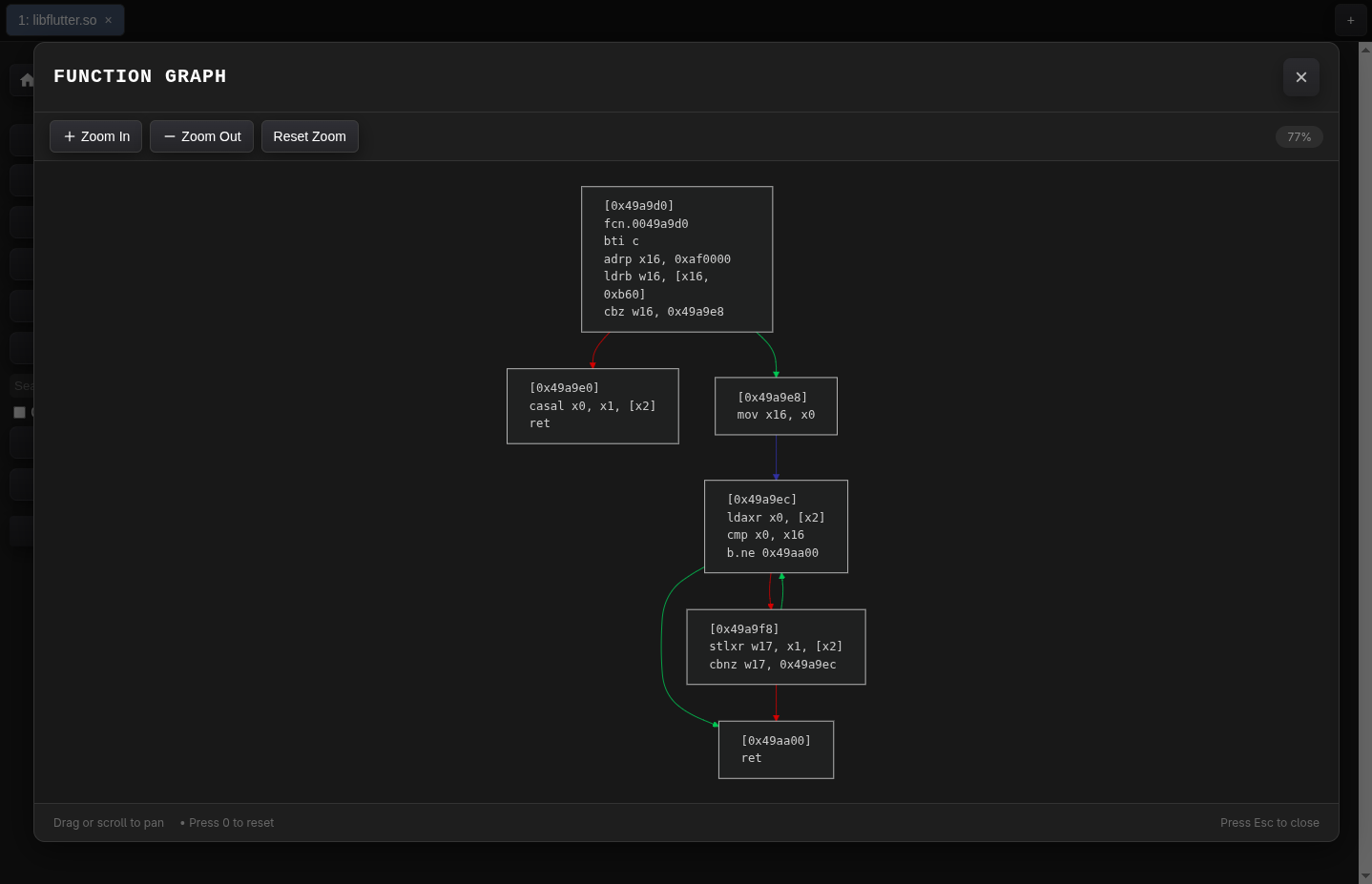The height and width of the screenshot is (884, 1372).
Task: Focus the sidebar search field
Action: click(x=23, y=385)
